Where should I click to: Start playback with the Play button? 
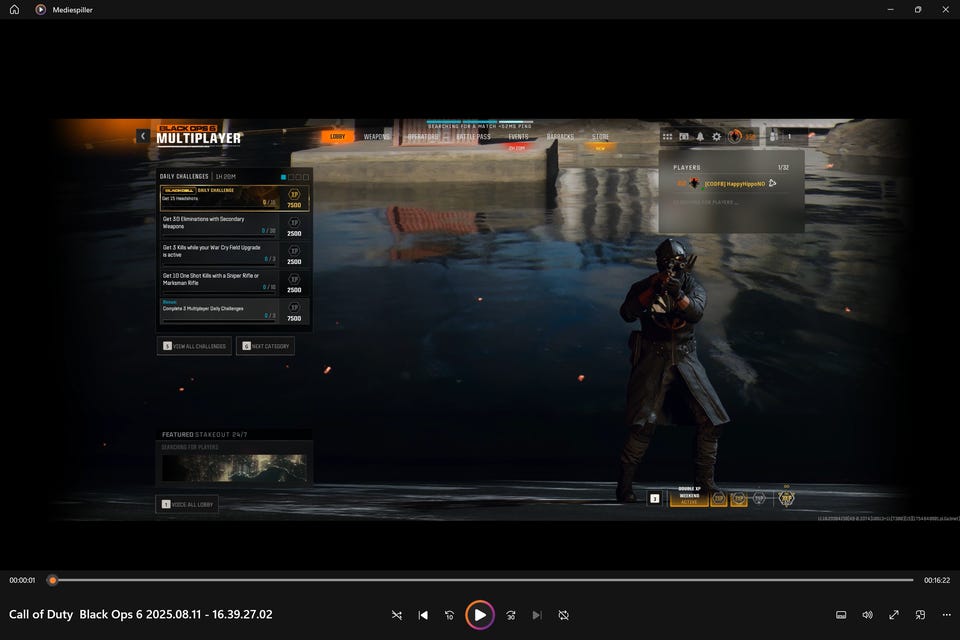point(479,615)
